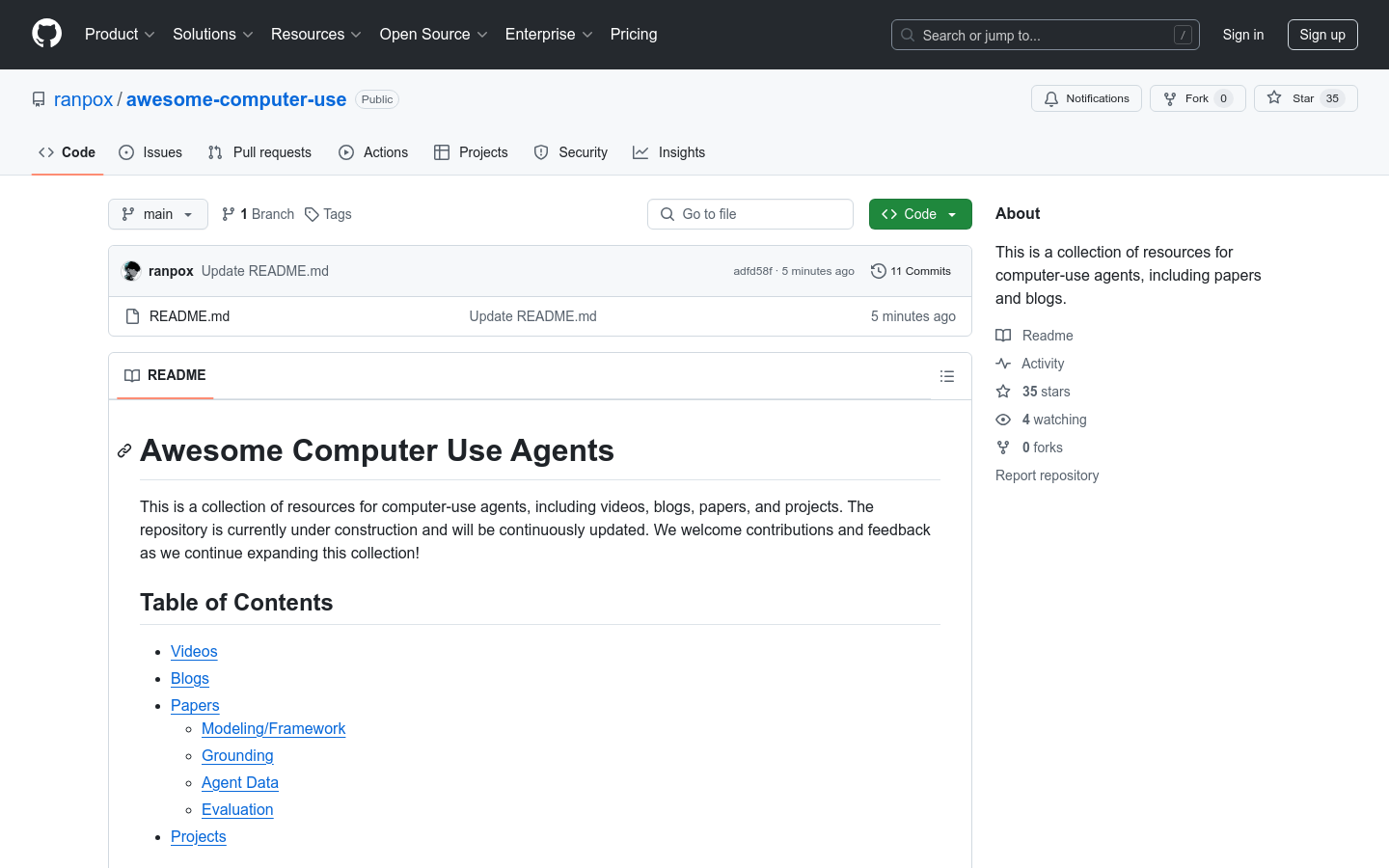Screen dimensions: 1389x868
Task: Go to the Pricing page
Action: pos(634,34)
